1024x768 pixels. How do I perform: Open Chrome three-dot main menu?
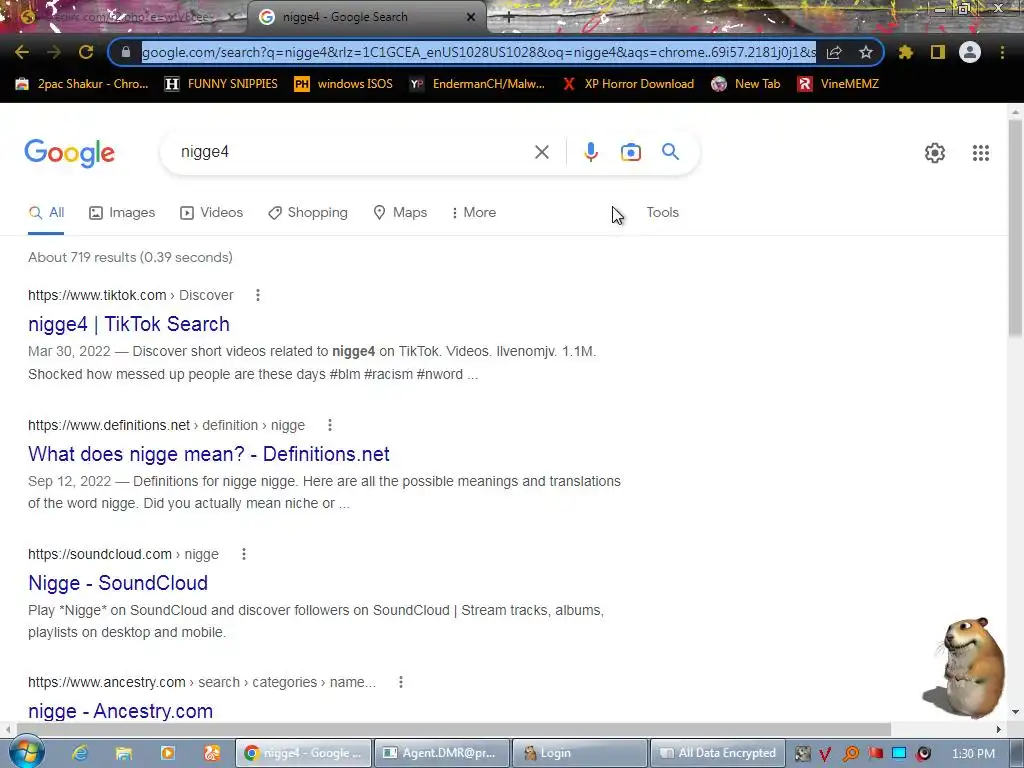click(1002, 52)
